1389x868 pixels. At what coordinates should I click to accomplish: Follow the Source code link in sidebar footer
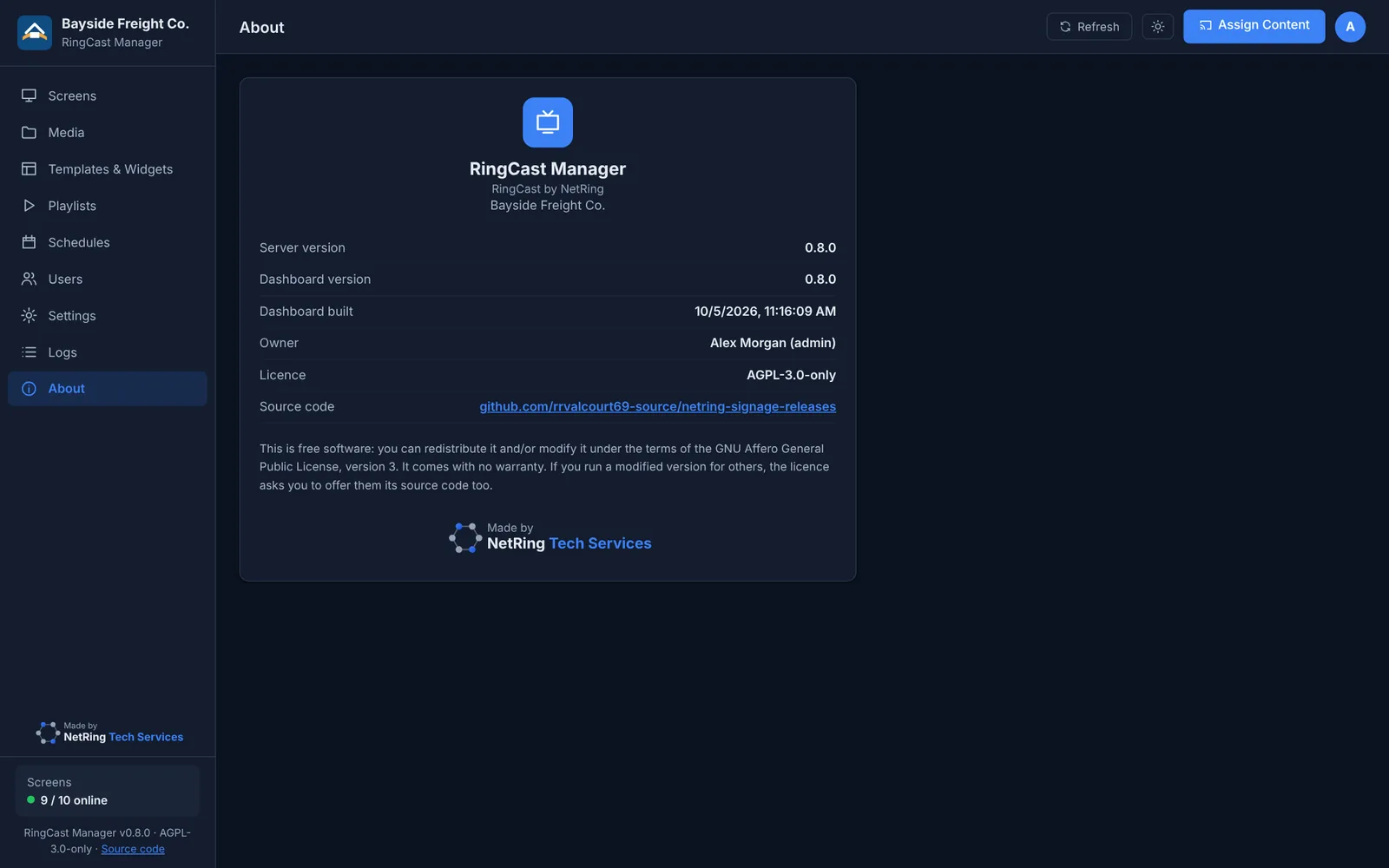[133, 849]
